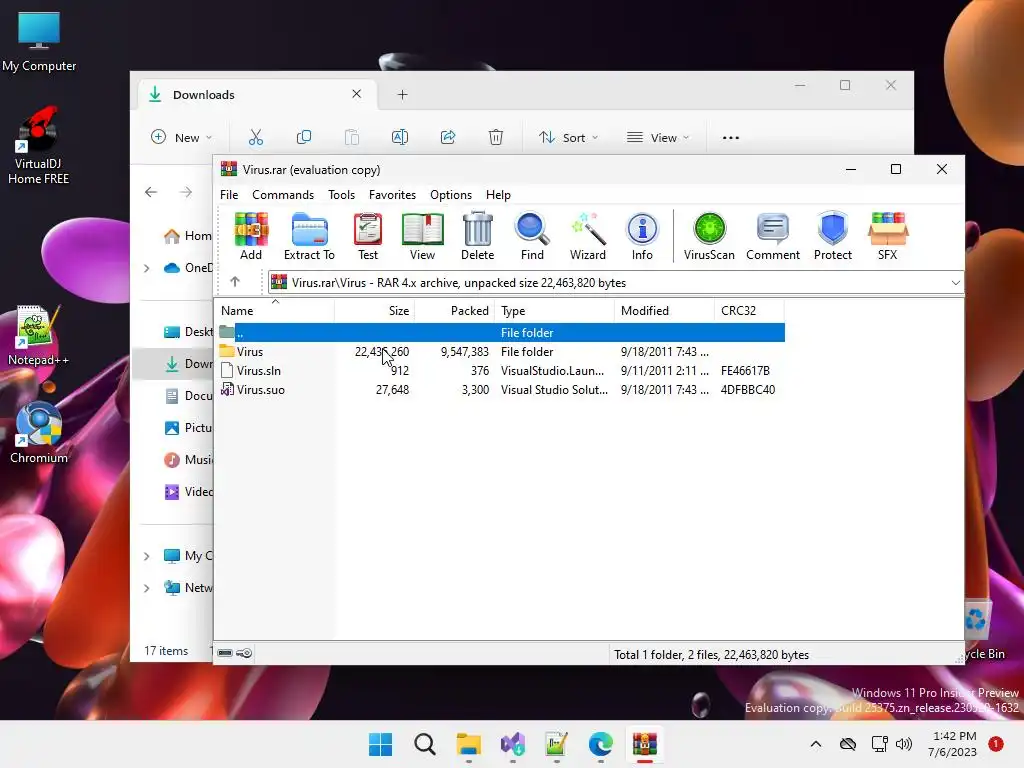Select the Chromium desktop icon
The image size is (1024, 768).
coord(39,432)
